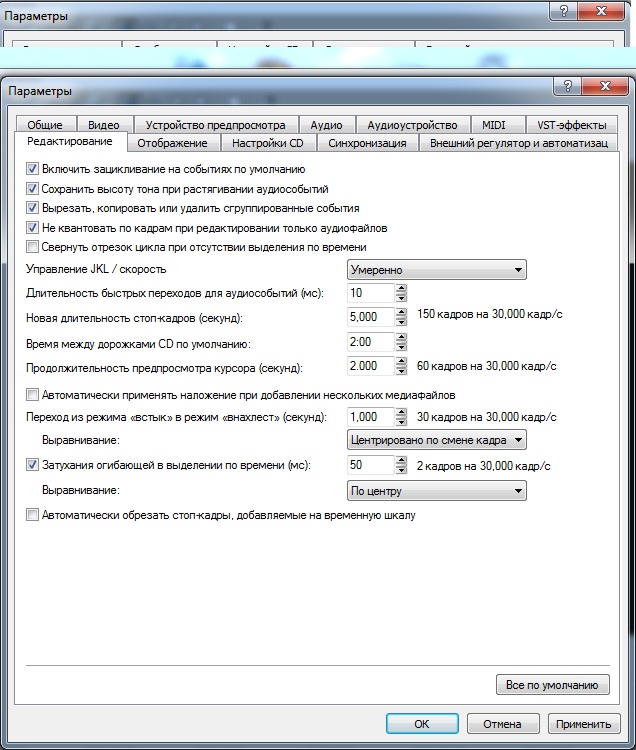This screenshot has height=750, width=636.
Task: Enable 'Автоматически применять наложение' checkbox
Action: tap(32, 395)
